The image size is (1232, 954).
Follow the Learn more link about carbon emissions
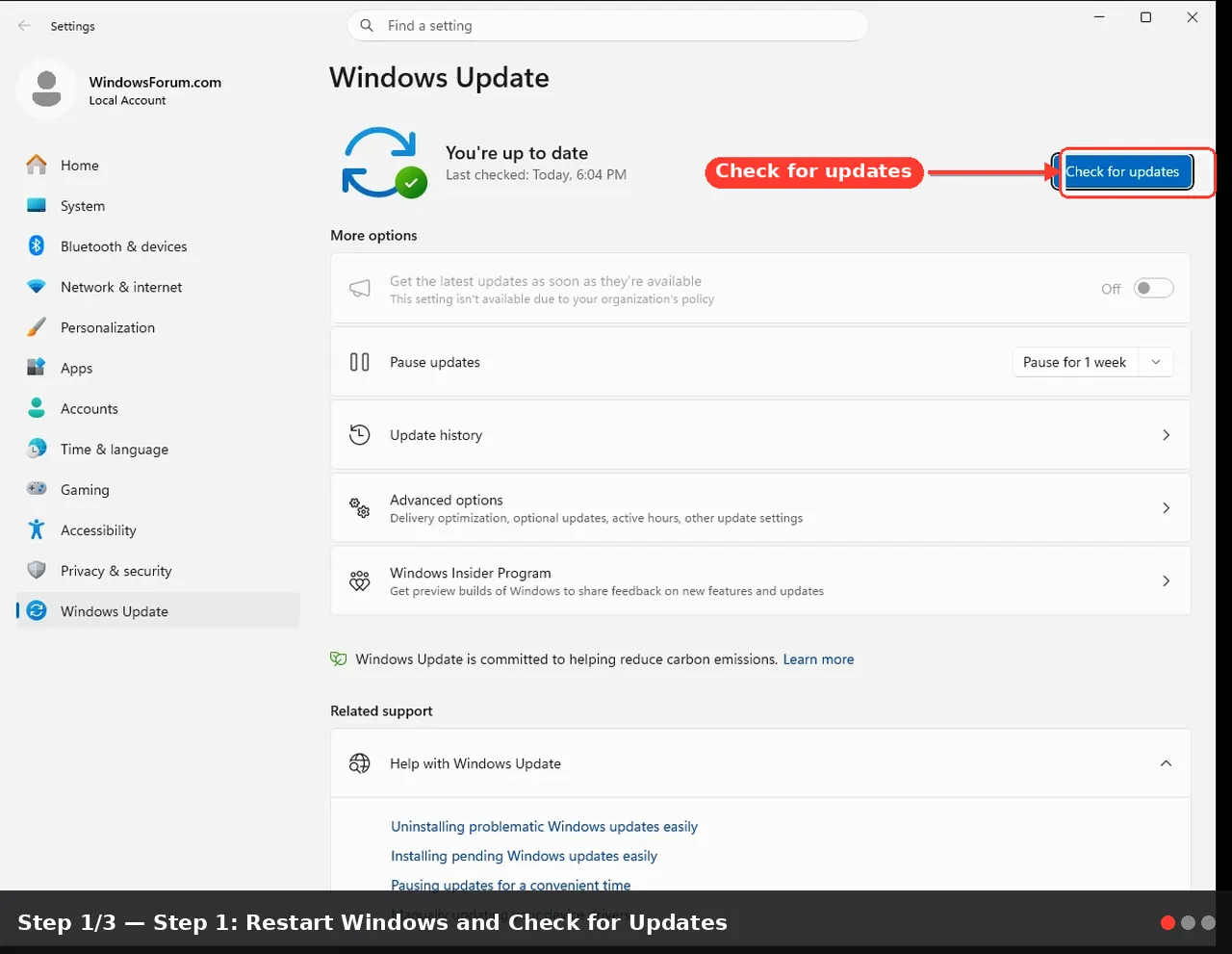click(x=818, y=659)
